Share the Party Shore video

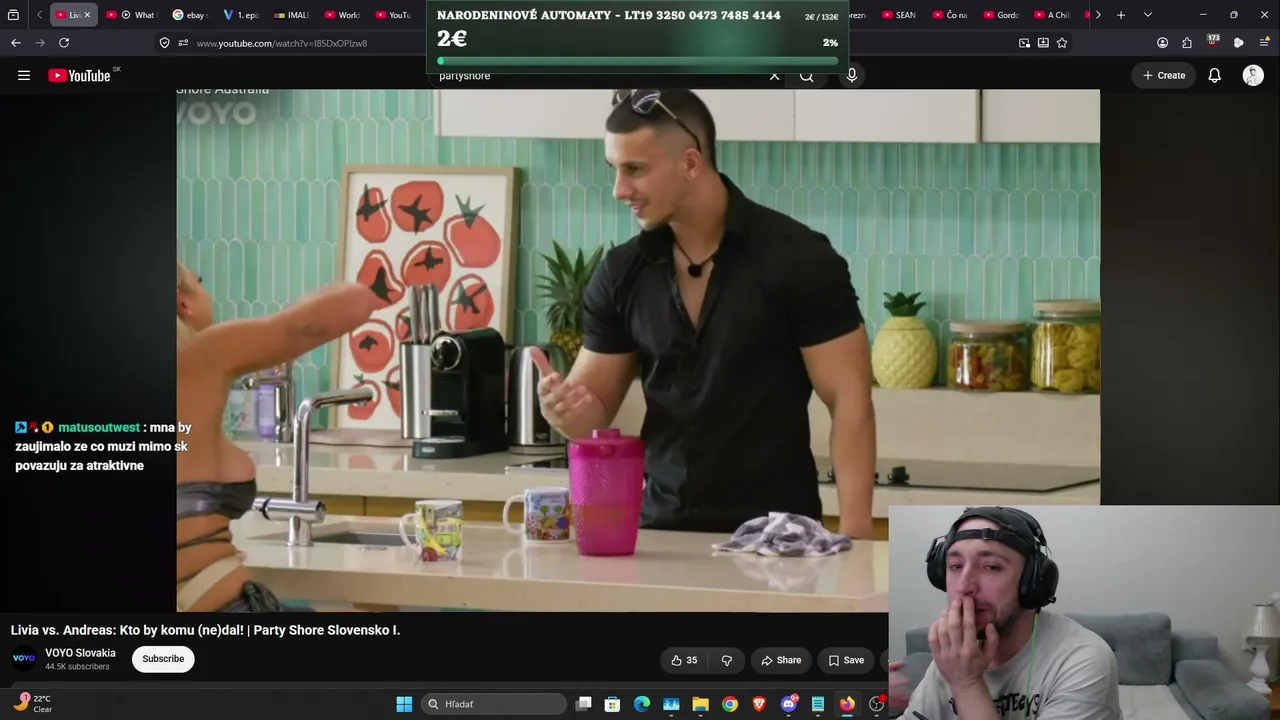pos(781,660)
